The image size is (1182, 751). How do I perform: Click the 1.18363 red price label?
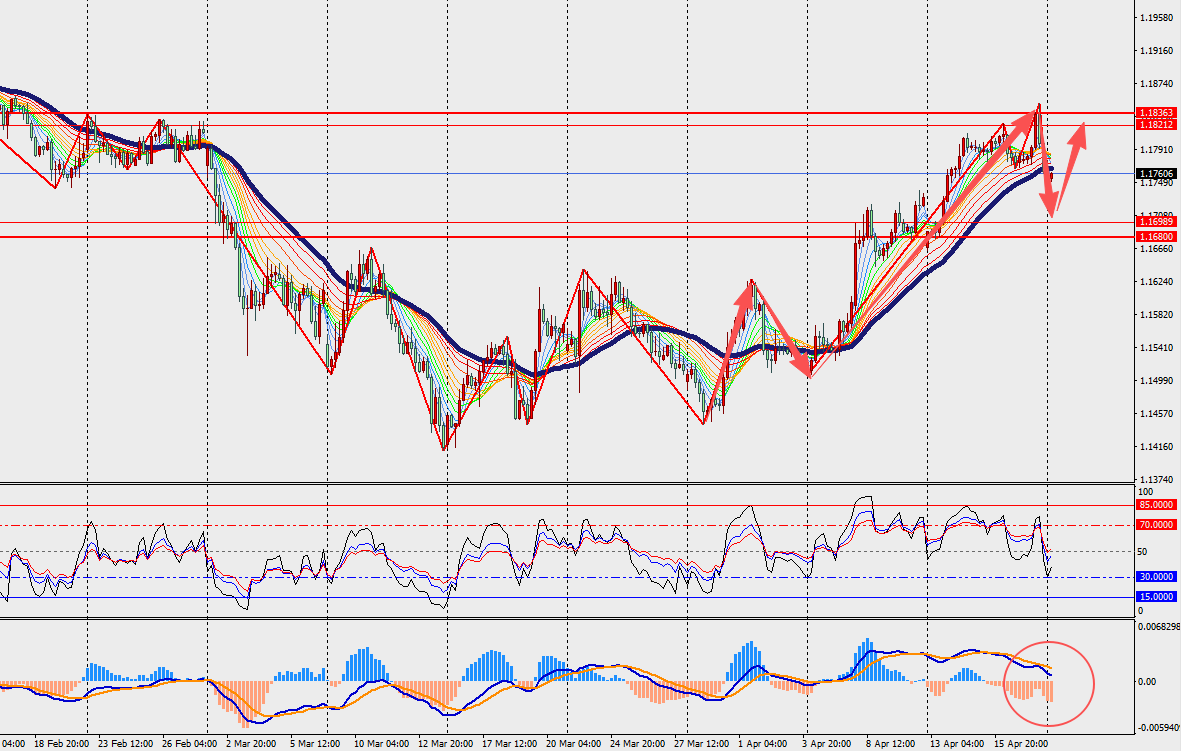pyautogui.click(x=1157, y=113)
